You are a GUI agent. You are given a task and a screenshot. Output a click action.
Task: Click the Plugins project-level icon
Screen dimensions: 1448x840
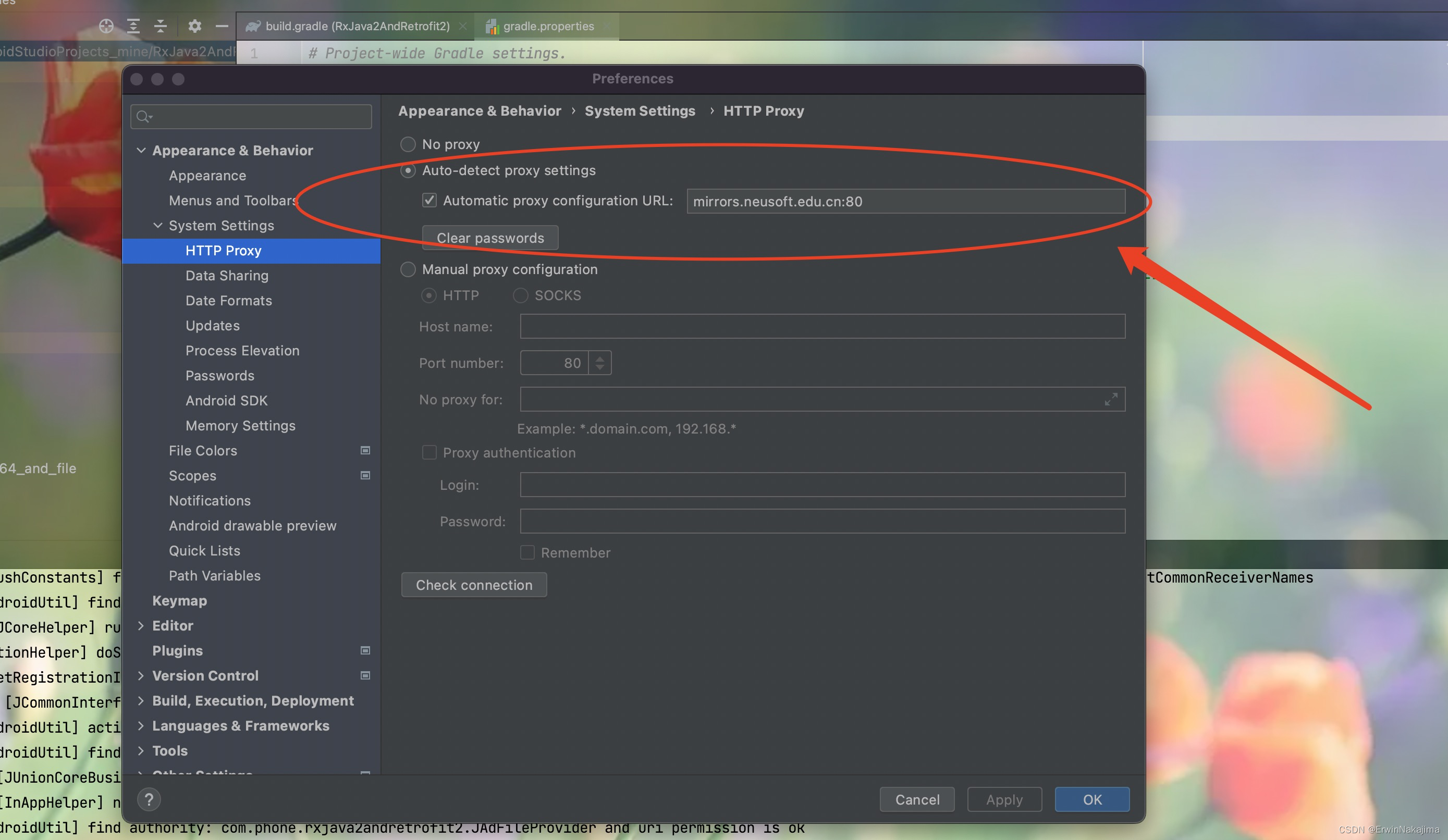pyautogui.click(x=365, y=650)
